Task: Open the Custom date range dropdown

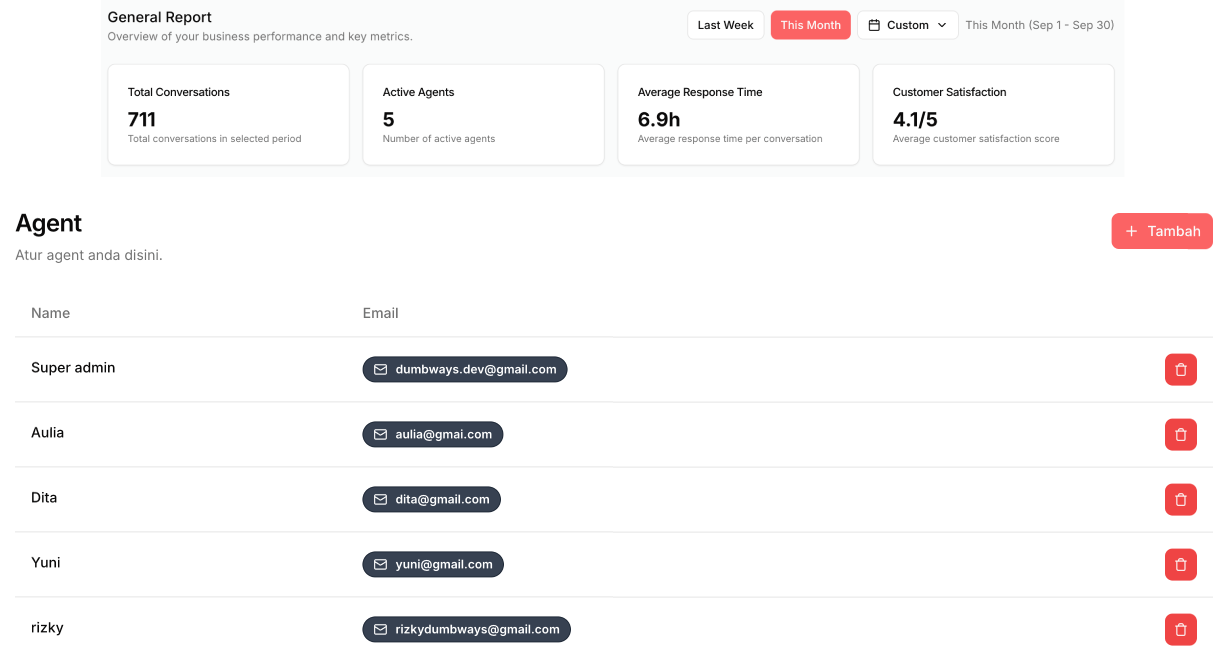Action: tap(907, 24)
